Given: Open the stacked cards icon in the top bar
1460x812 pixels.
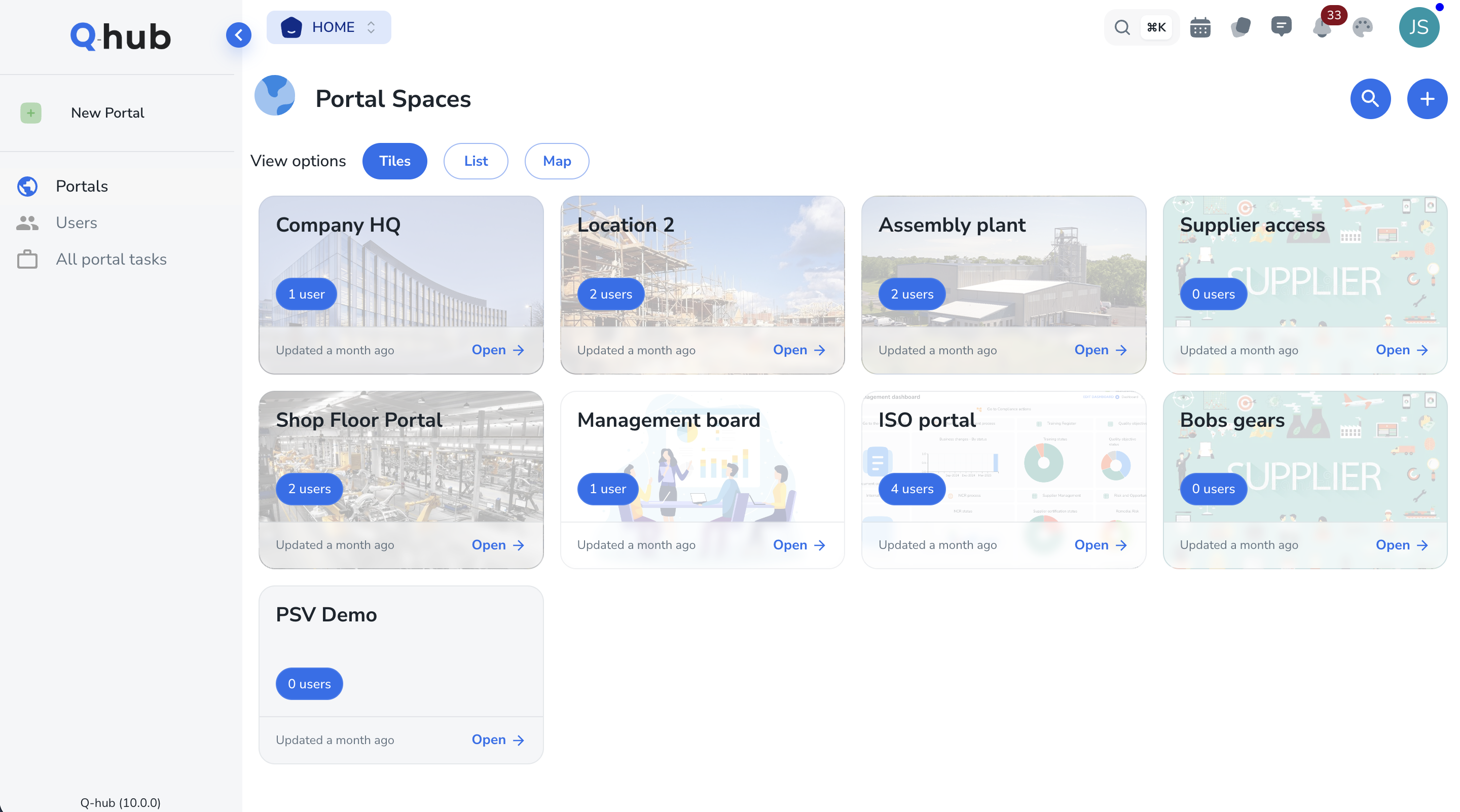Looking at the screenshot, I should click(1240, 27).
